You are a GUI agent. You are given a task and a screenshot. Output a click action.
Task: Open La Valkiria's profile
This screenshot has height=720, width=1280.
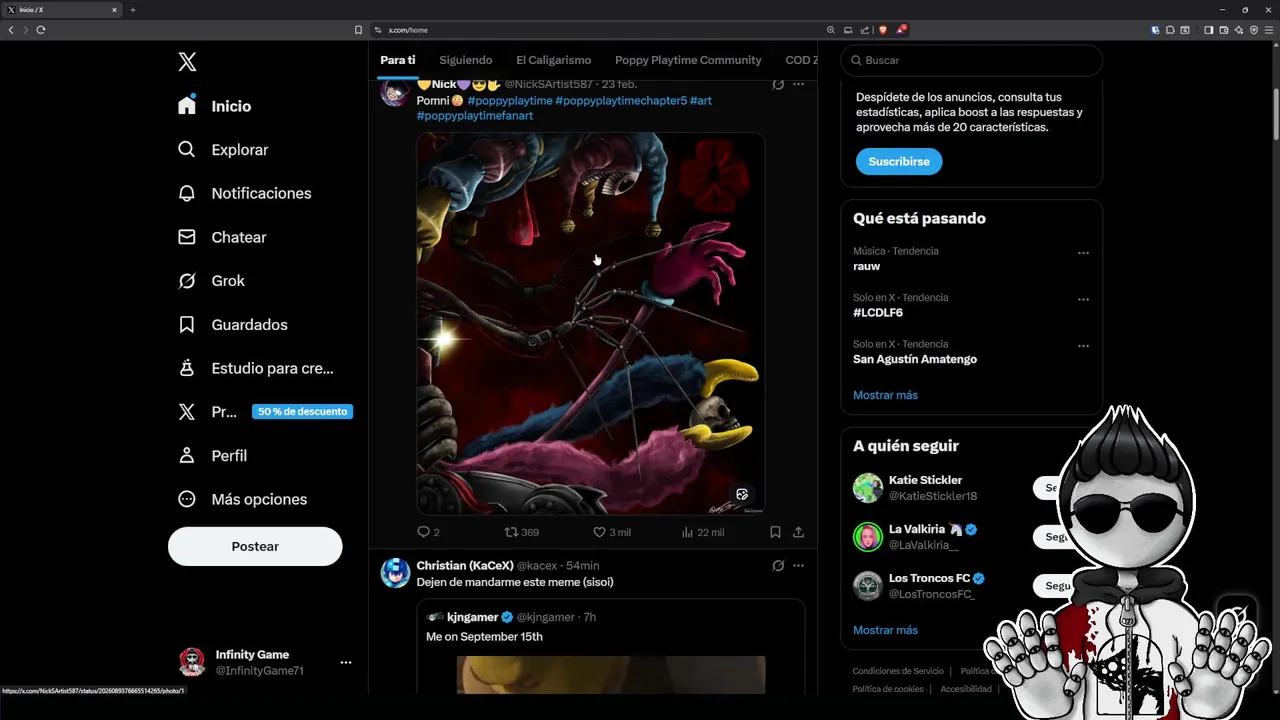pyautogui.click(x=917, y=529)
